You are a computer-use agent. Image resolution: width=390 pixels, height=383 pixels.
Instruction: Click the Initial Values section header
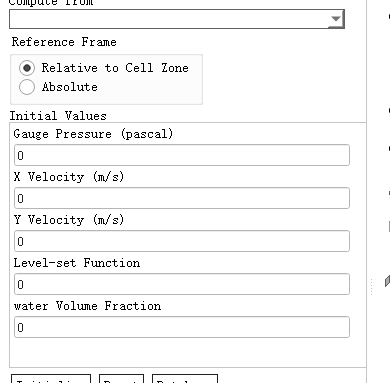pyautogui.click(x=58, y=116)
